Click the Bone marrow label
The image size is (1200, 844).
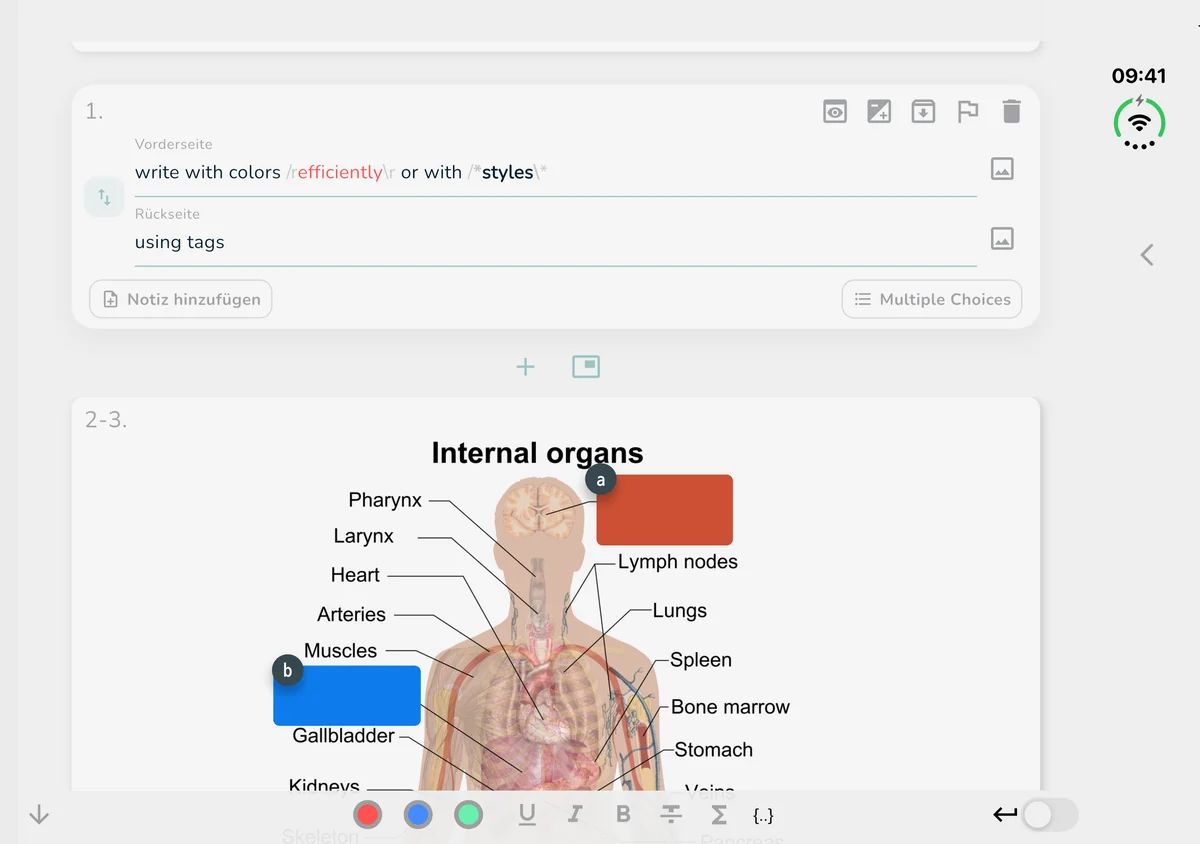(x=730, y=707)
